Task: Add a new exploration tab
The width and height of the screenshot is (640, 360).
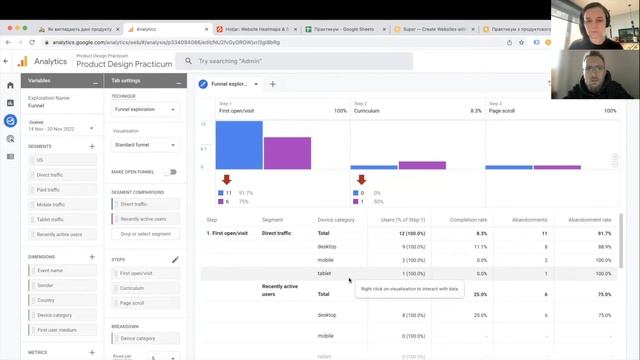Action: 273,84
